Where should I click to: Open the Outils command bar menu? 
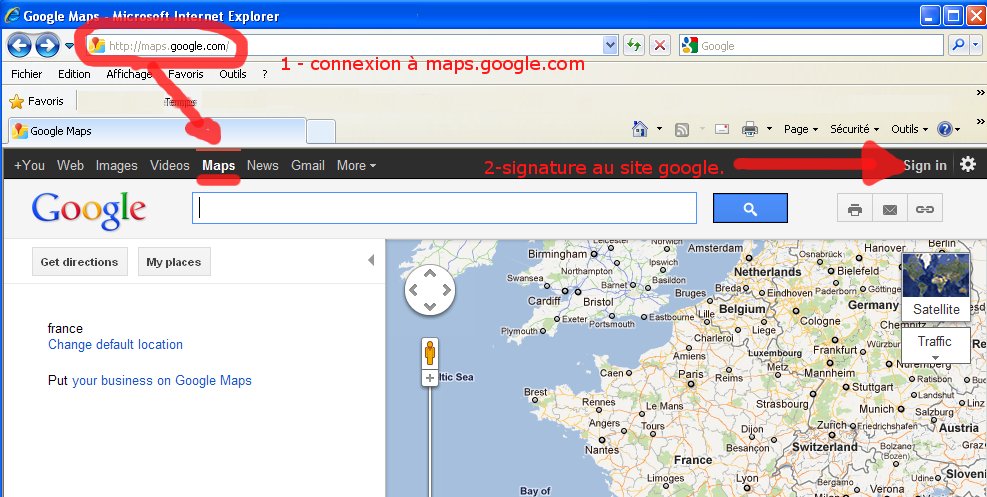pyautogui.click(x=909, y=129)
